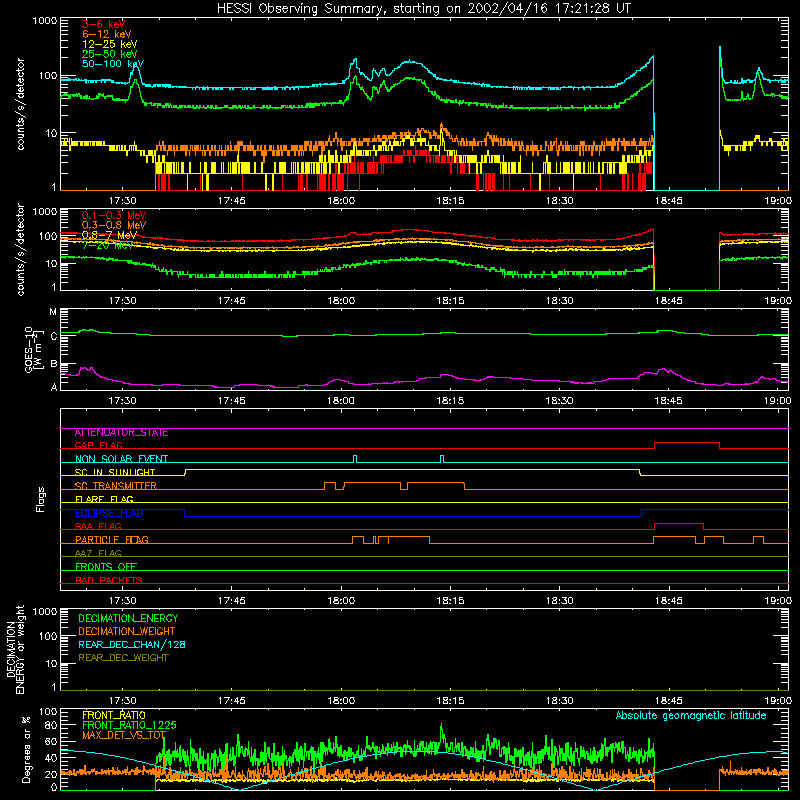Image resolution: width=800 pixels, height=800 pixels.
Task: Select the AAZ_FLAG label
Action: pos(98,553)
